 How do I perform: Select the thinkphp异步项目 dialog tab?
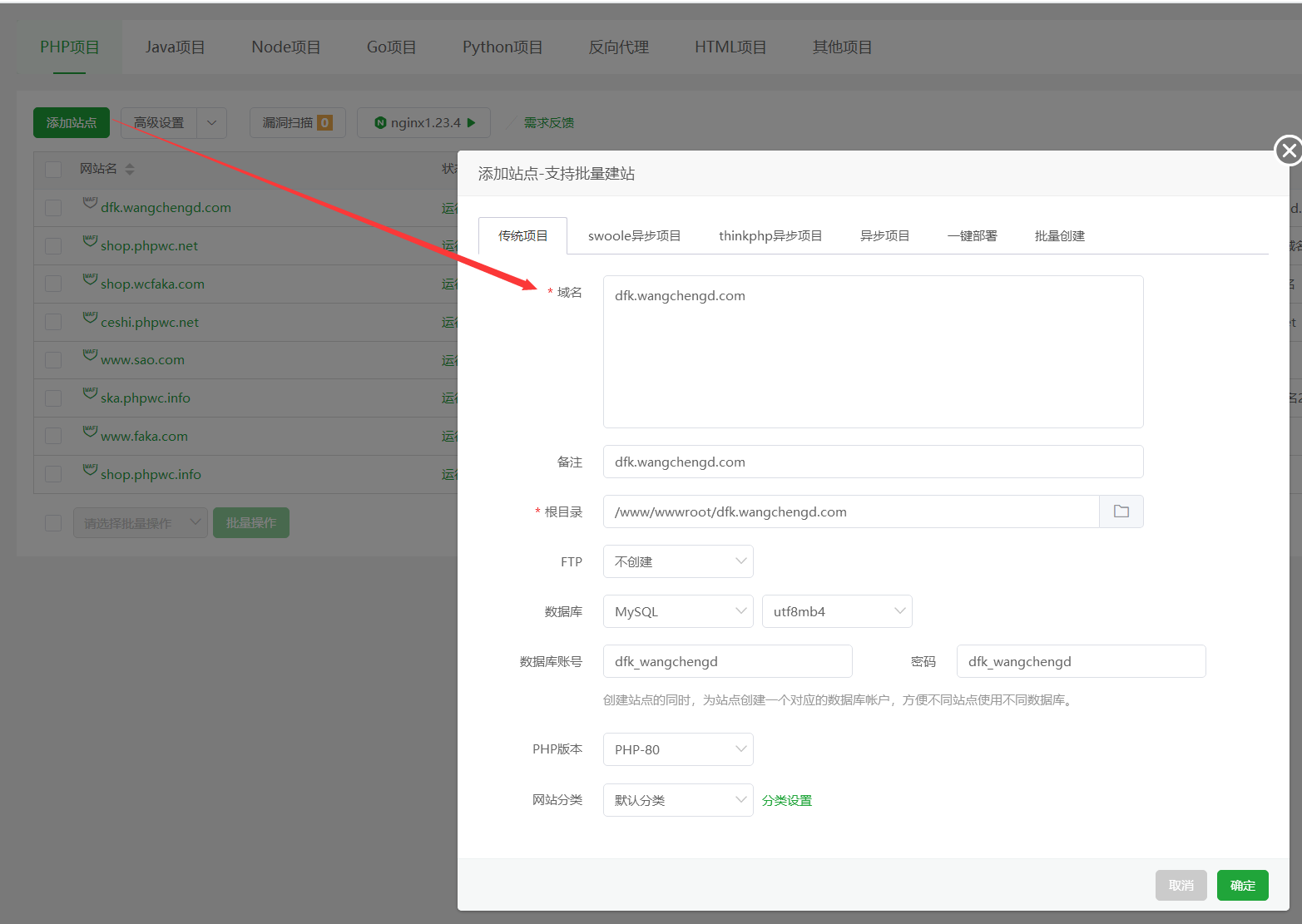click(x=770, y=236)
